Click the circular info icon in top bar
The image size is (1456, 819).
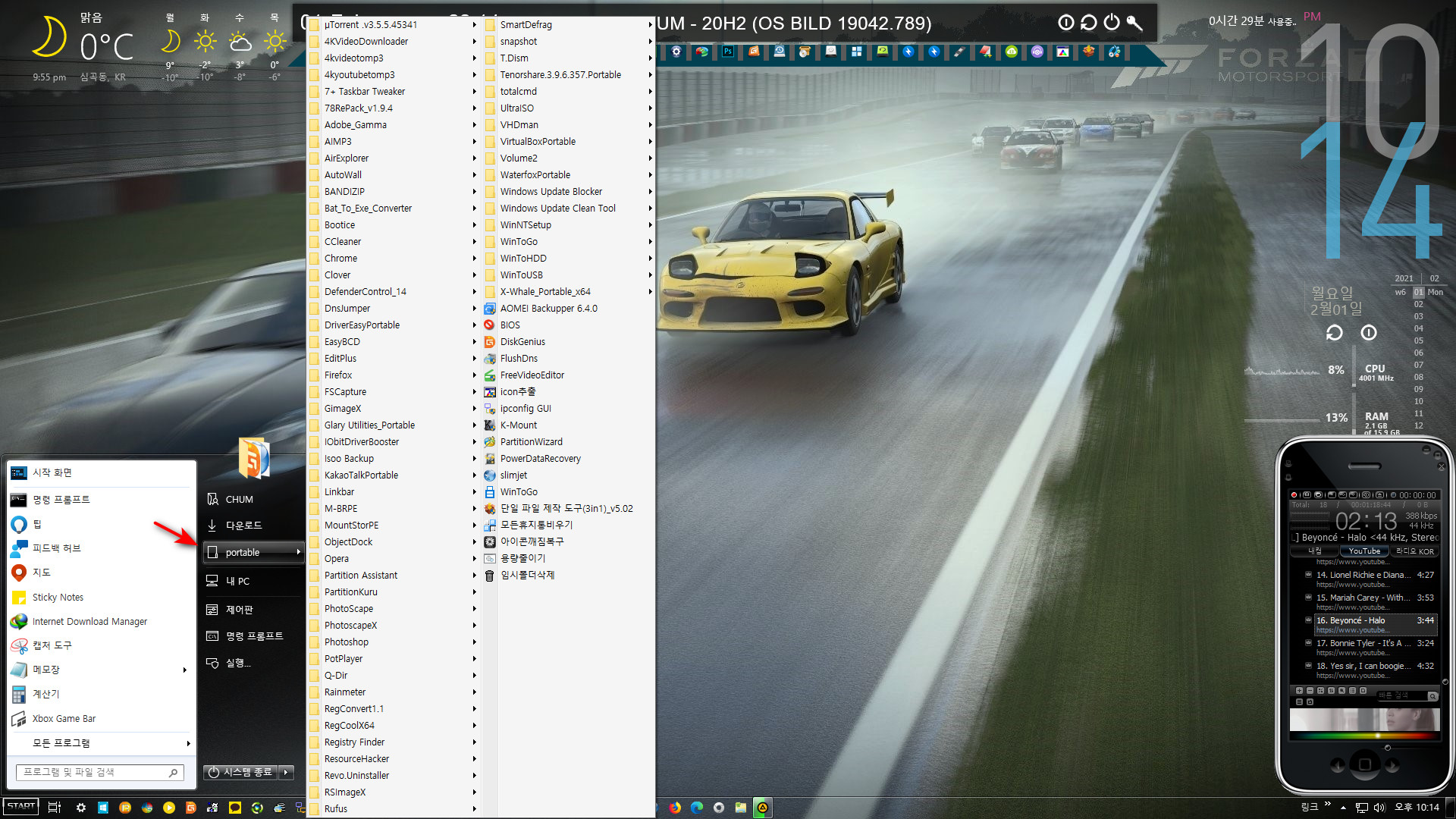(x=1066, y=23)
